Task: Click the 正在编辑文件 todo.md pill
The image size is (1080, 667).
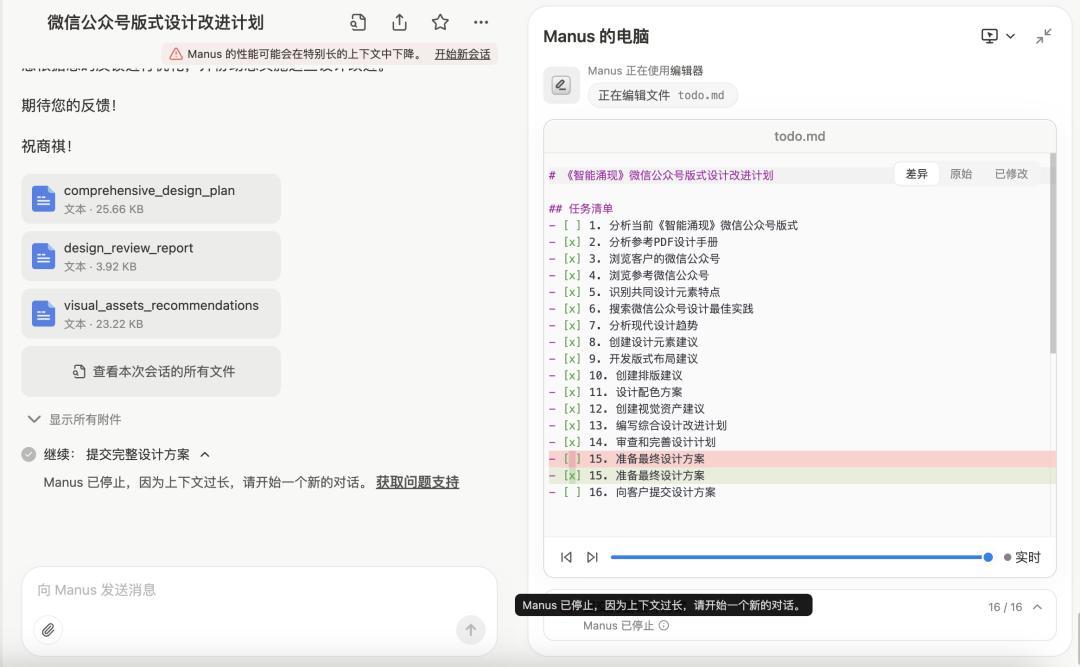Action: point(662,95)
